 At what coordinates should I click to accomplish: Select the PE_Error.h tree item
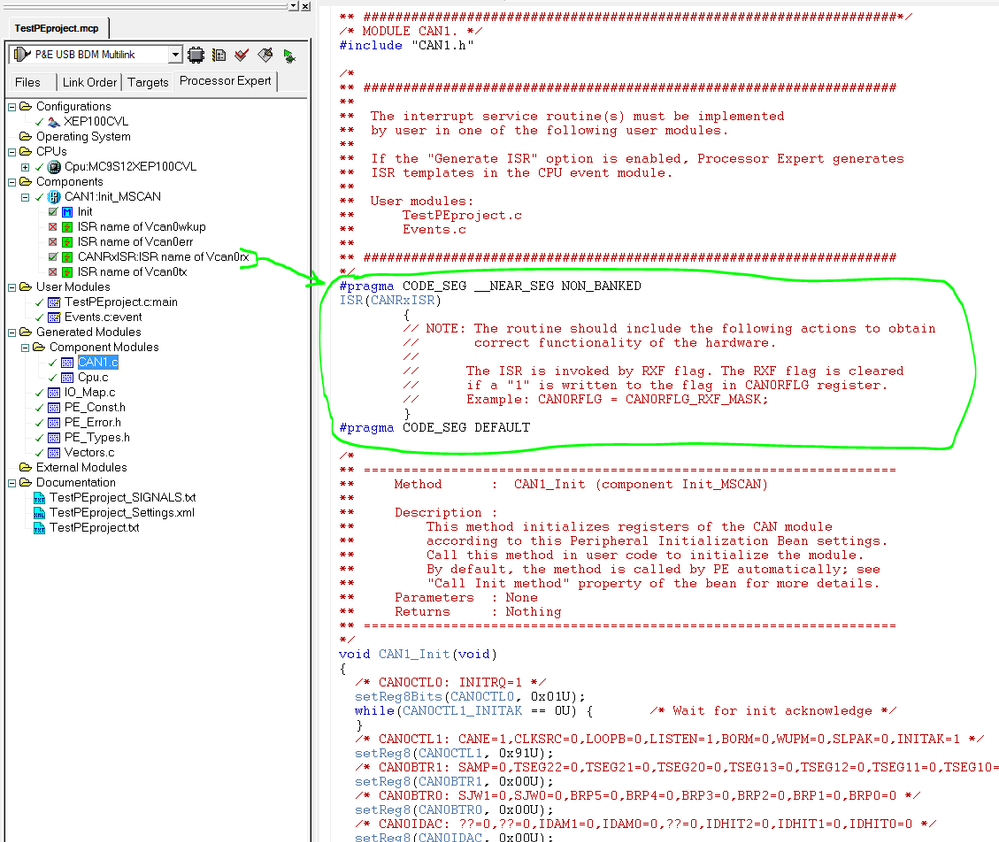pos(92,422)
